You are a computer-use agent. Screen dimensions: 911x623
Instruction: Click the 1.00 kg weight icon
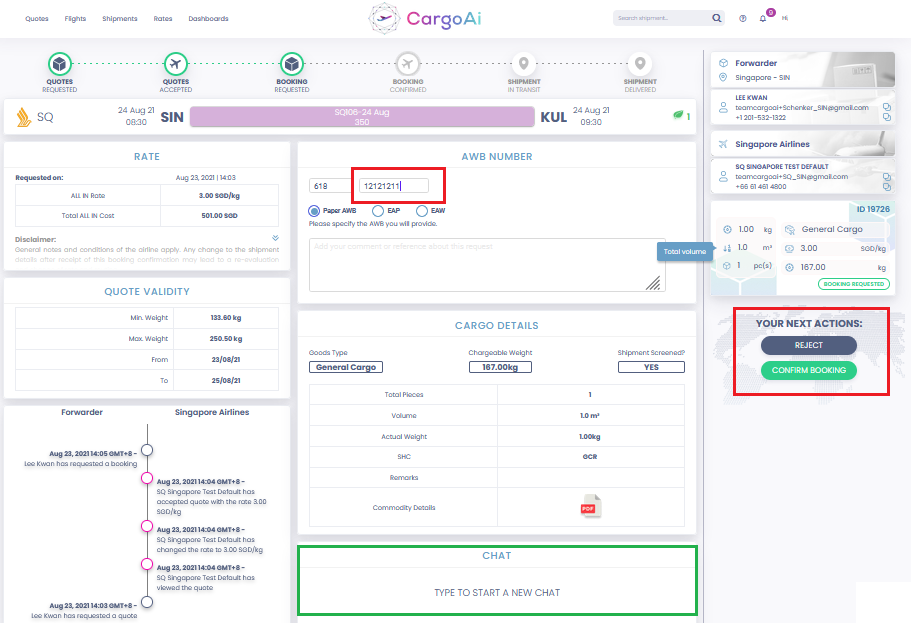pyautogui.click(x=727, y=230)
